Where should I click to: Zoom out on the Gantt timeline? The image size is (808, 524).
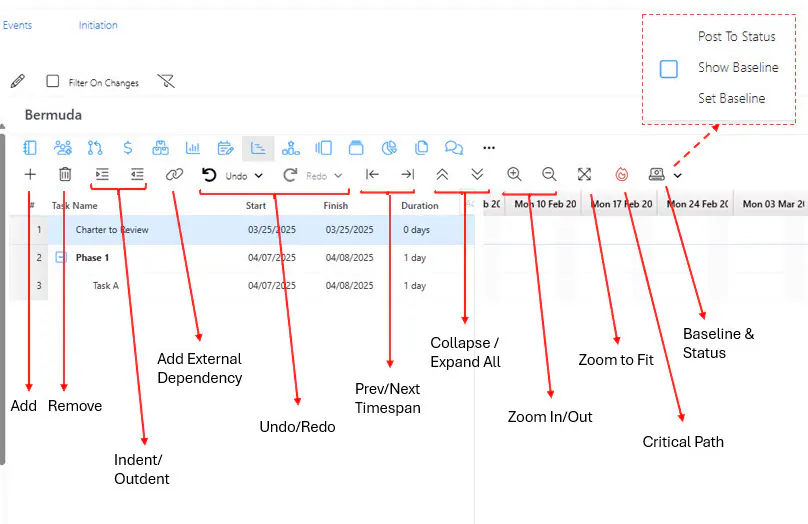549,174
